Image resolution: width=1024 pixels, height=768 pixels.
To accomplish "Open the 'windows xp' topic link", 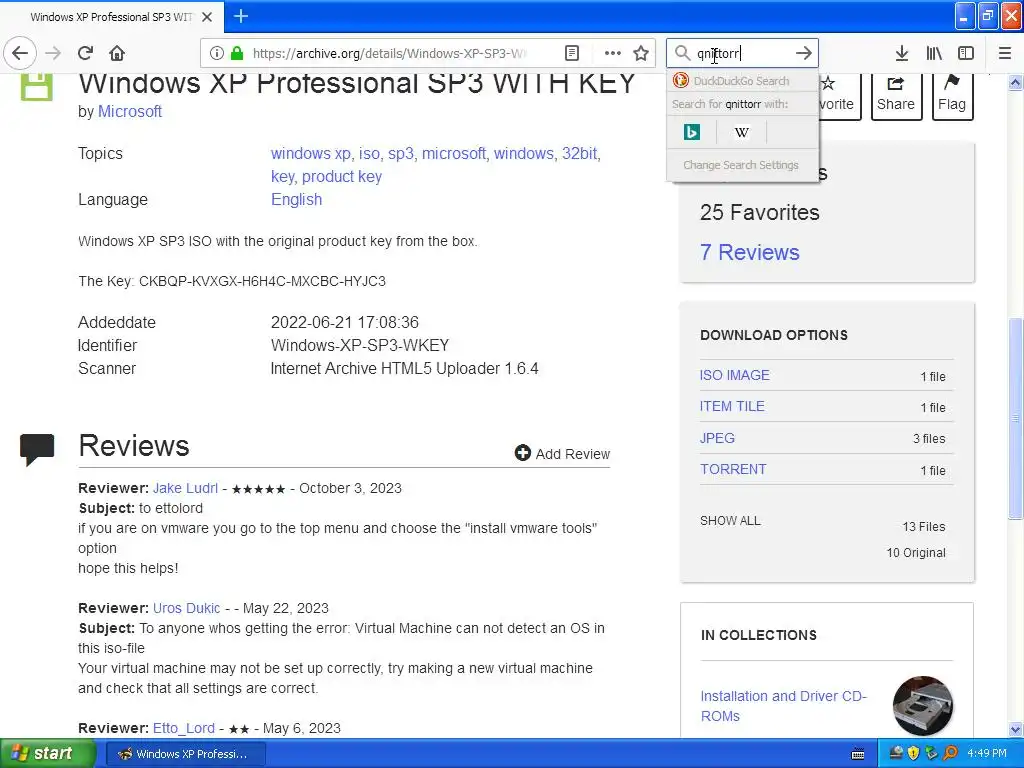I will [311, 153].
